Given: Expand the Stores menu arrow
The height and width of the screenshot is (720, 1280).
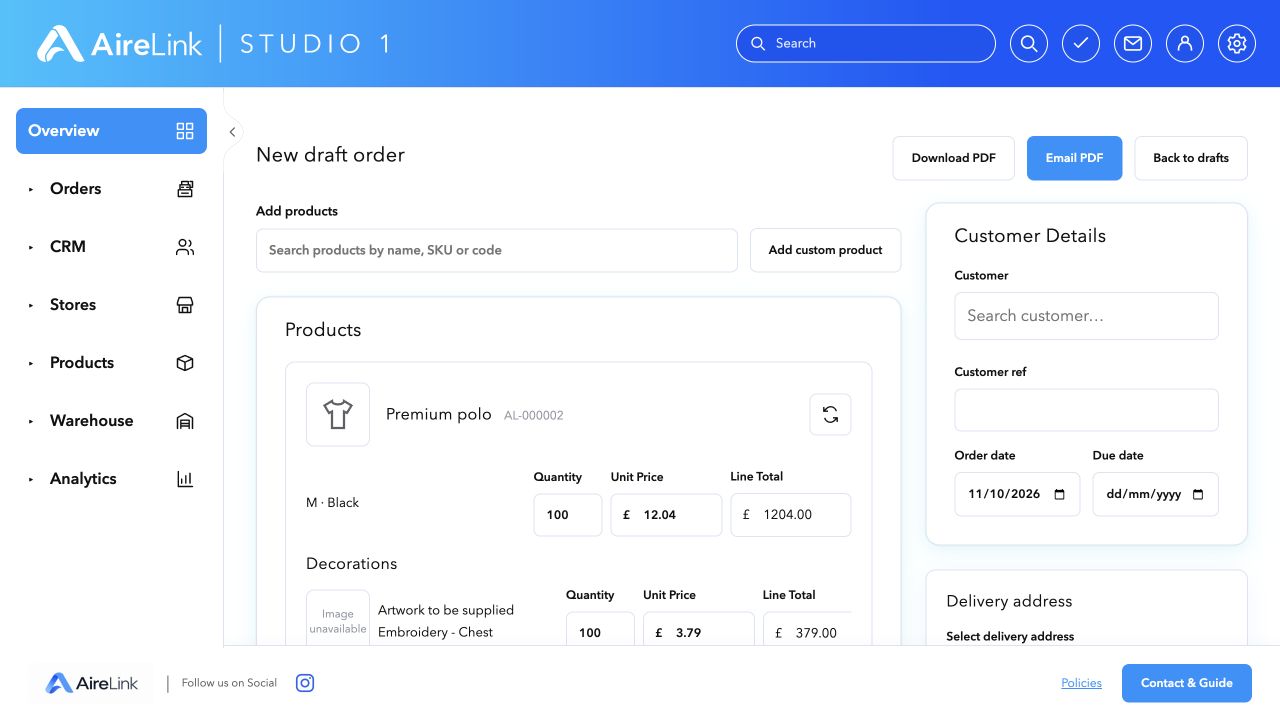Looking at the screenshot, I should click(31, 305).
